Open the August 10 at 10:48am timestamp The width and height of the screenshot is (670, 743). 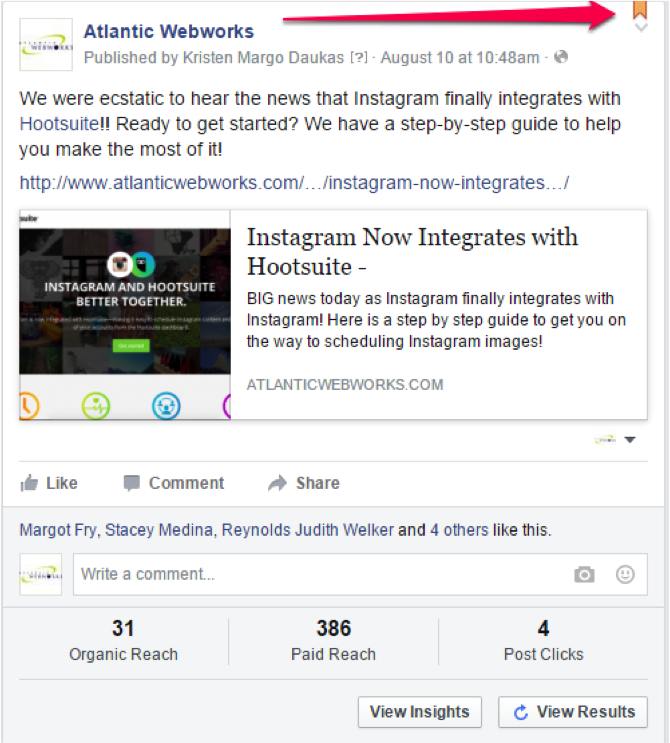click(x=460, y=57)
